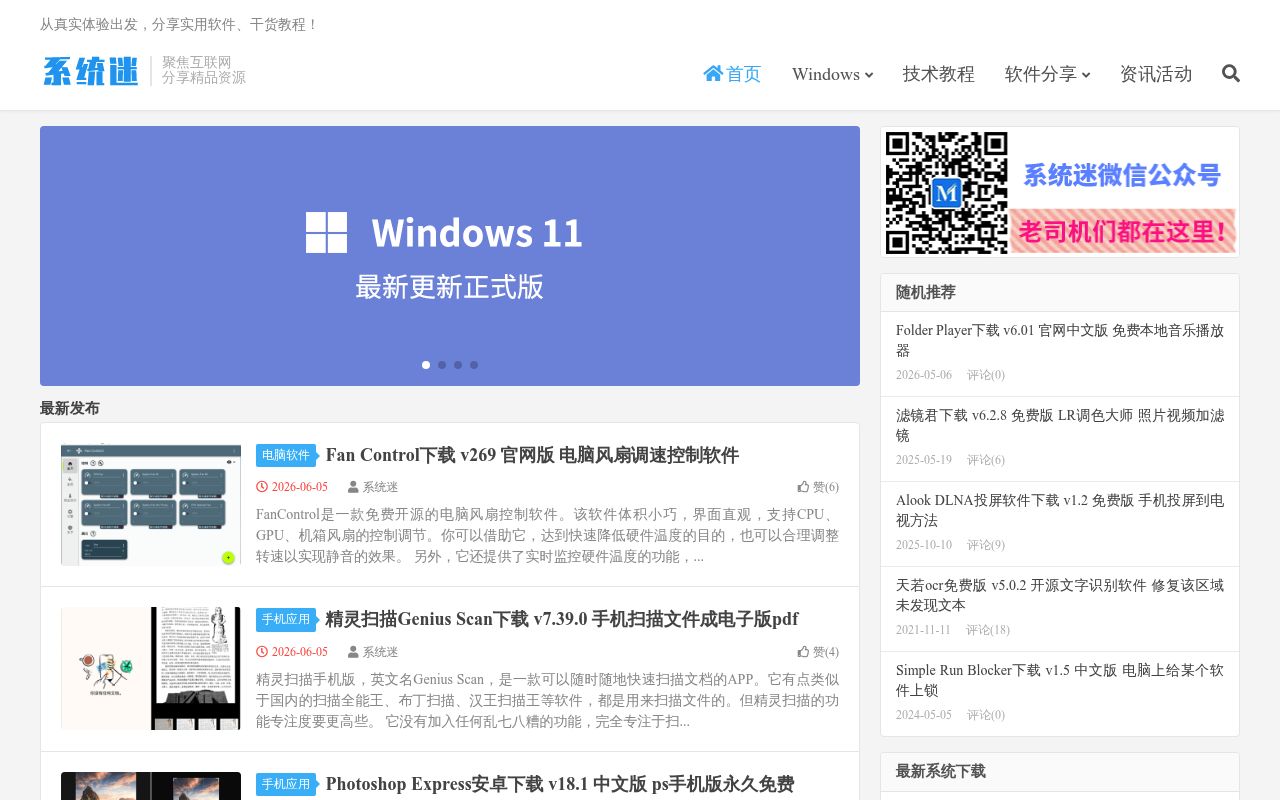Open the Fan Control post thumbnail
This screenshot has height=800, width=1280.
tap(151, 505)
